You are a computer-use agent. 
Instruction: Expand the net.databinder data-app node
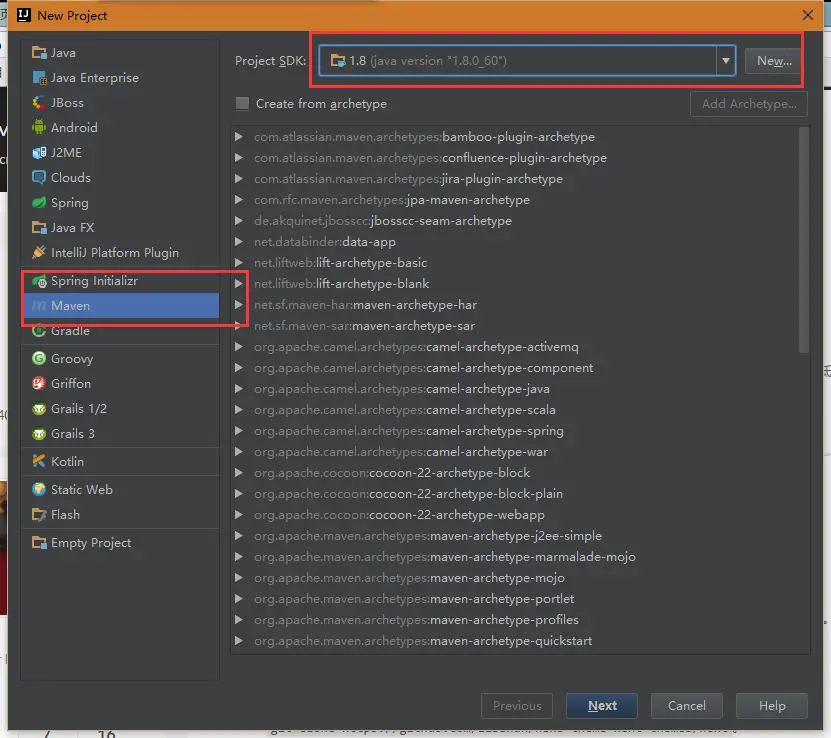pos(239,242)
